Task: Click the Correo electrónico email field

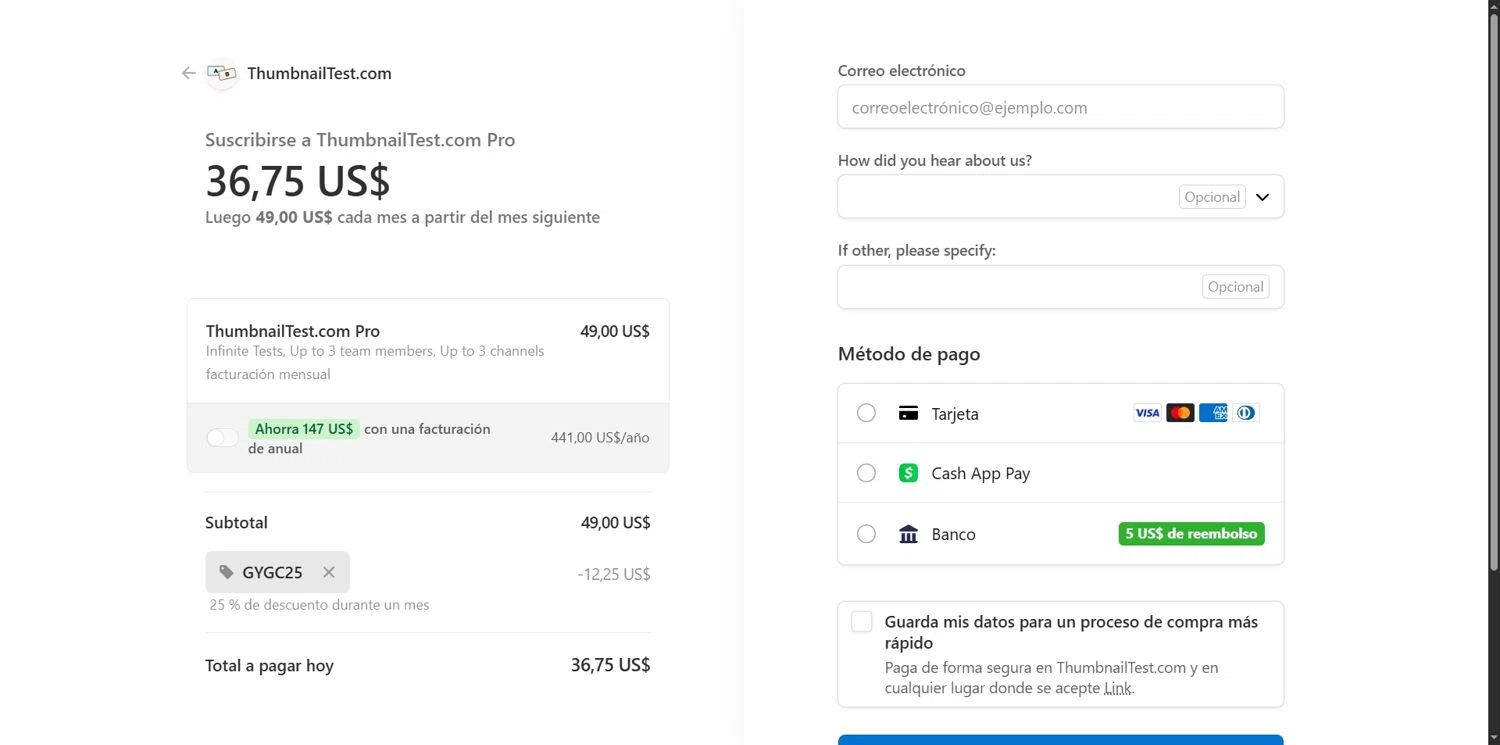Action: 1060,107
